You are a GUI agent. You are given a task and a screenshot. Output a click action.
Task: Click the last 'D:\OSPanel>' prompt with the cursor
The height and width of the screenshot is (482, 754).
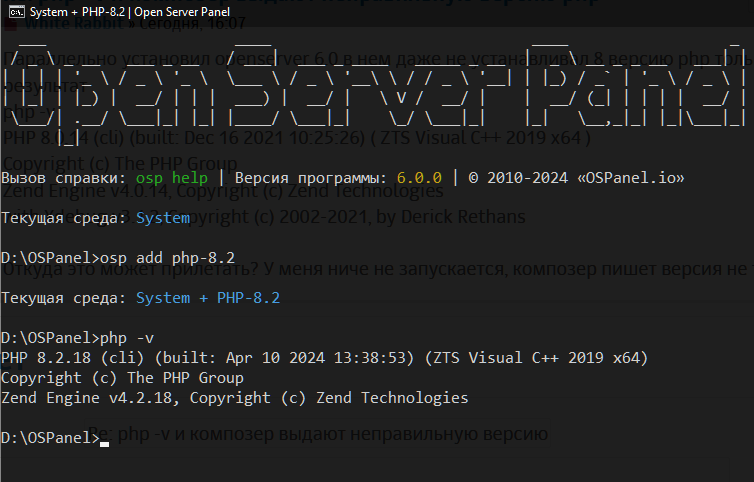[x=55, y=438]
